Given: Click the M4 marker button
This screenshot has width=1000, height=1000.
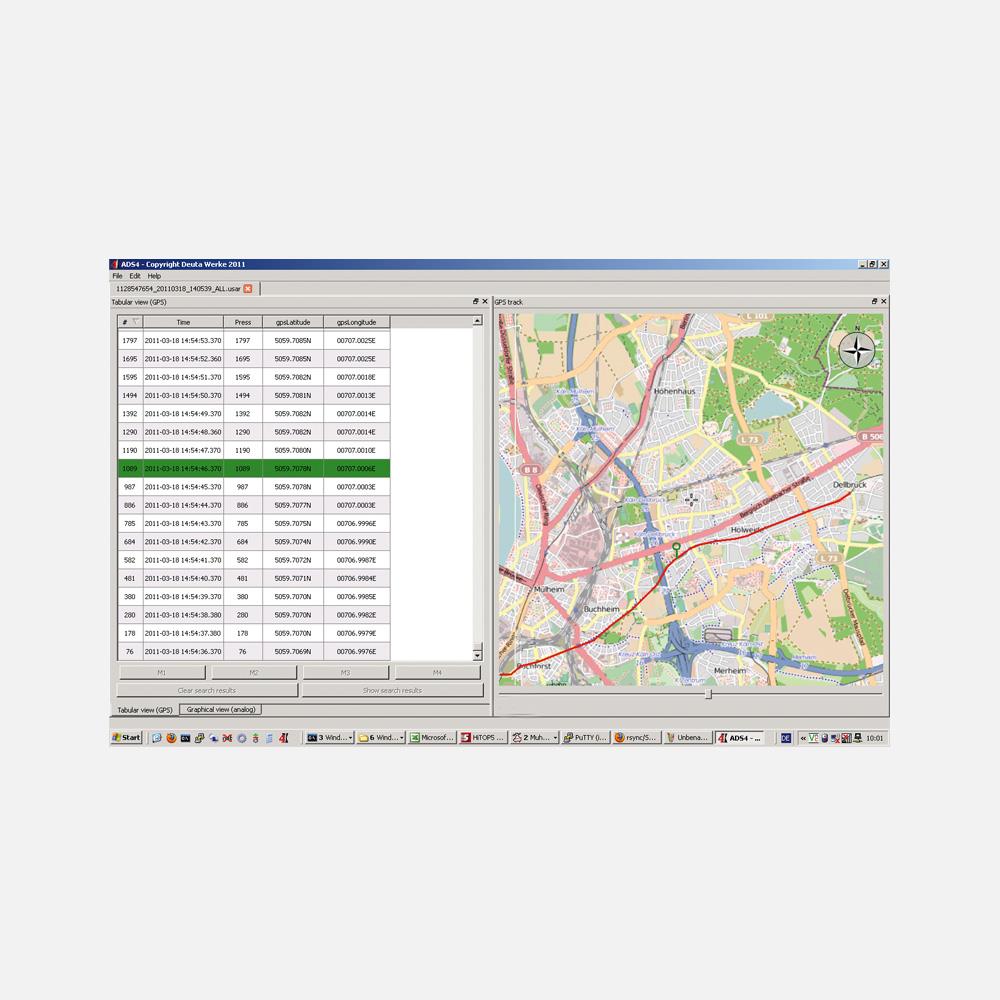Looking at the screenshot, I should click(x=438, y=672).
